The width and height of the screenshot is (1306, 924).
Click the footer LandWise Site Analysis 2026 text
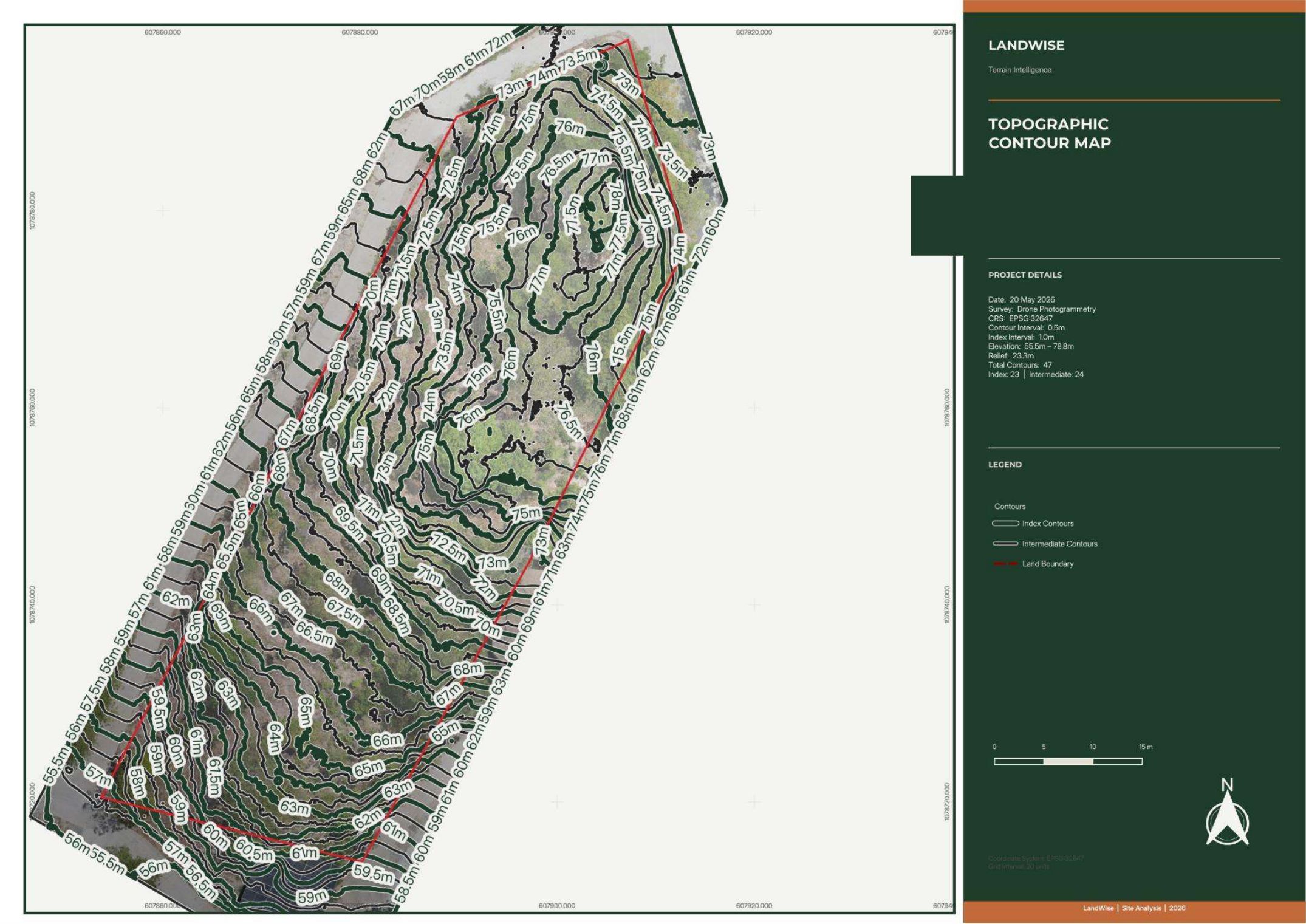tap(1133, 908)
